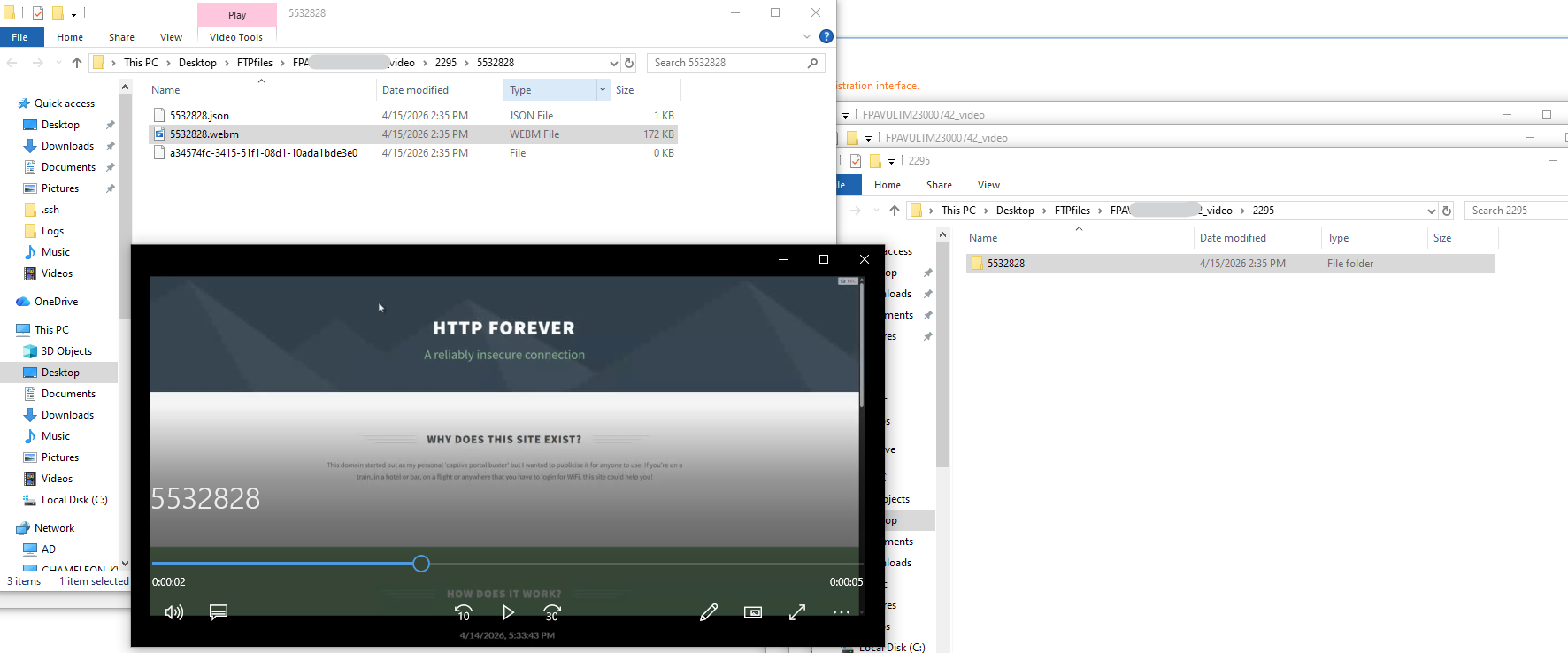Open Local Disk (C:) in sidebar

click(74, 500)
